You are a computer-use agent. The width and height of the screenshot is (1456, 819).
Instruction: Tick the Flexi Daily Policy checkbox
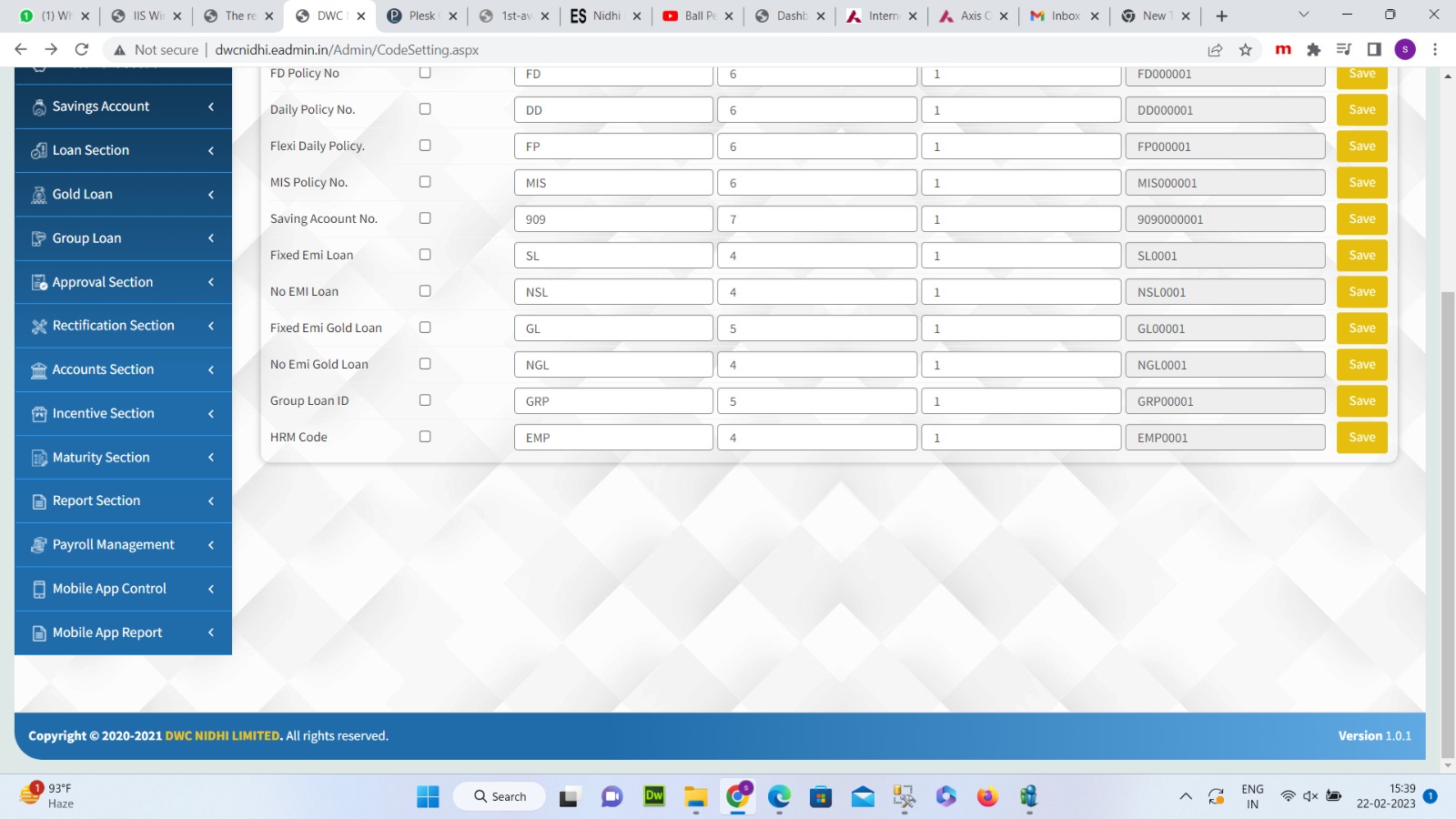pos(425,146)
